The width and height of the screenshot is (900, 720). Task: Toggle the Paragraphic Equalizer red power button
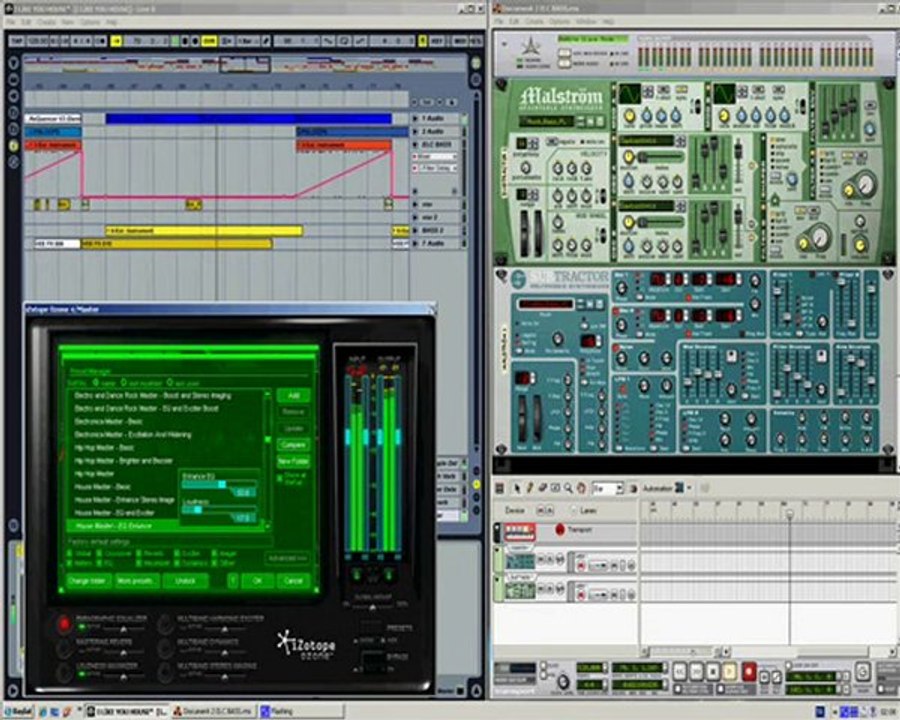(x=64, y=623)
